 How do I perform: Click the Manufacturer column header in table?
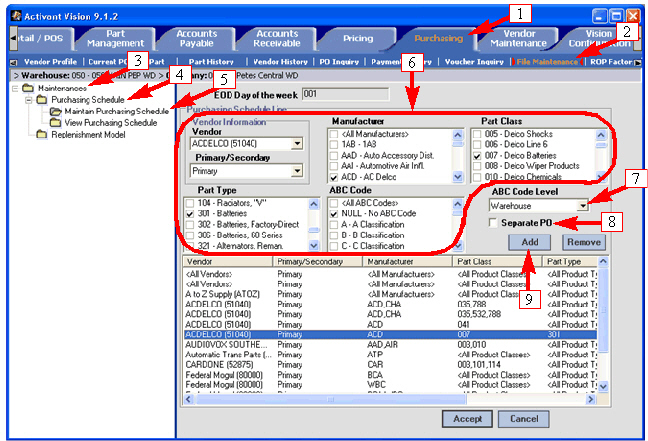pyautogui.click(x=407, y=262)
